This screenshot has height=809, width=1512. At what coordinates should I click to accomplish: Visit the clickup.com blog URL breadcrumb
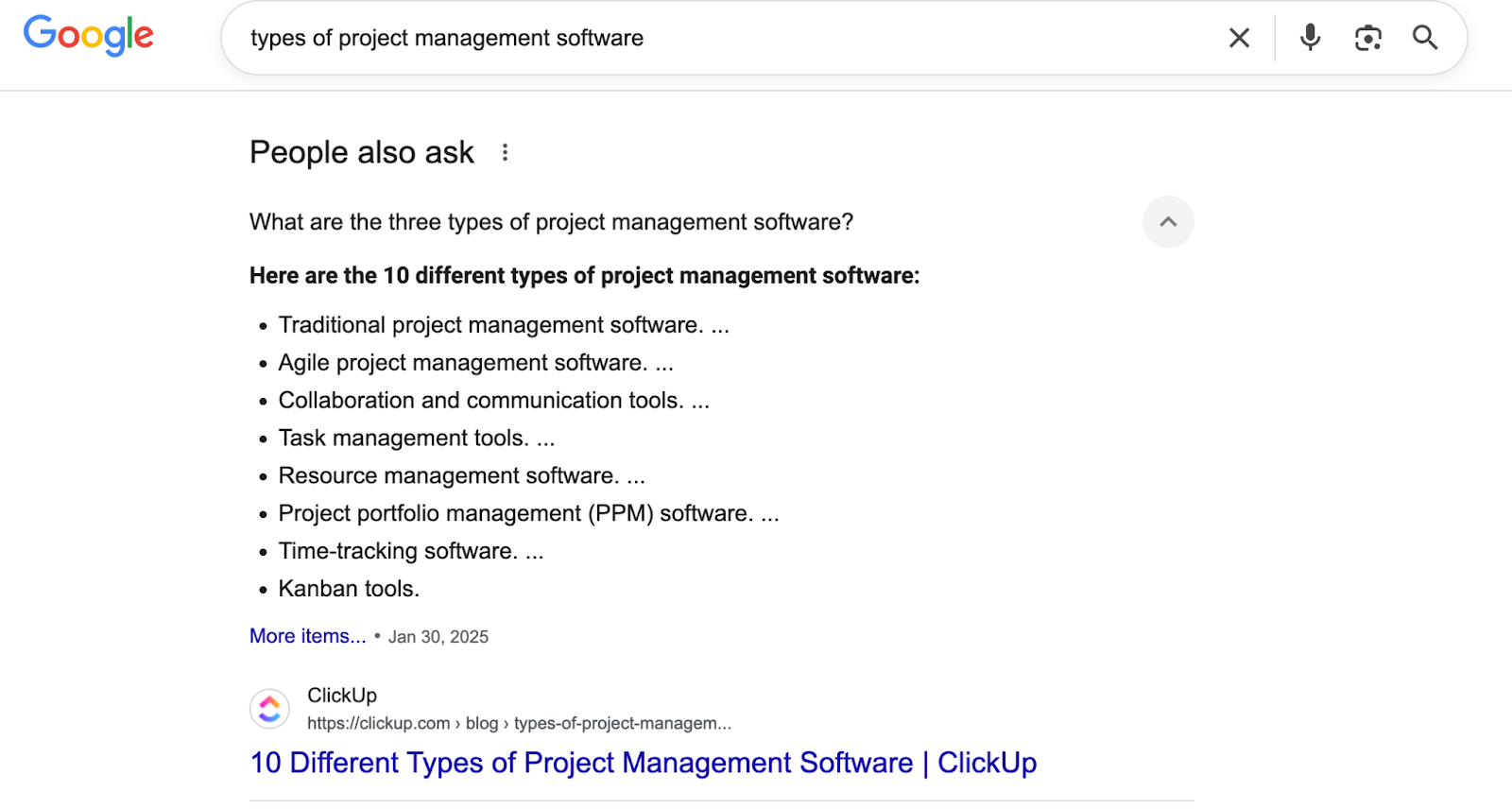[519, 723]
